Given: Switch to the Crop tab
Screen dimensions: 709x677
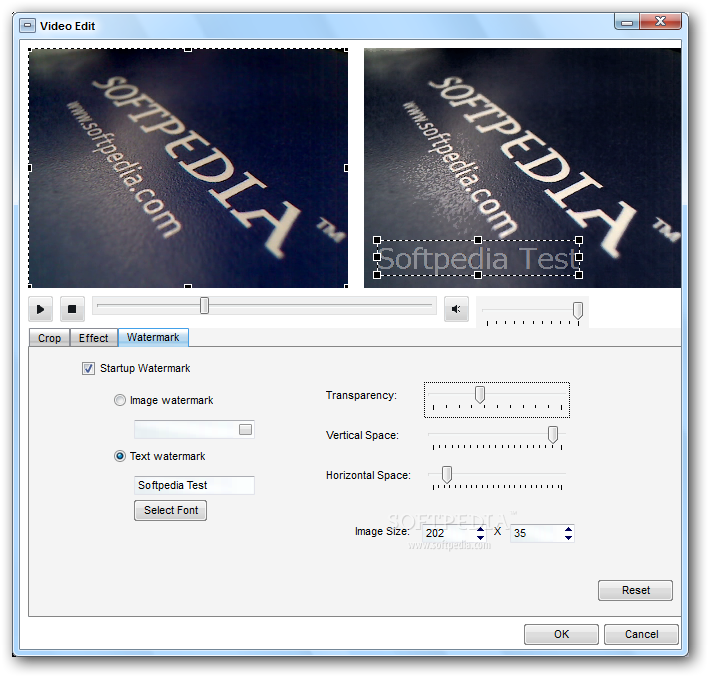Looking at the screenshot, I should (x=49, y=338).
